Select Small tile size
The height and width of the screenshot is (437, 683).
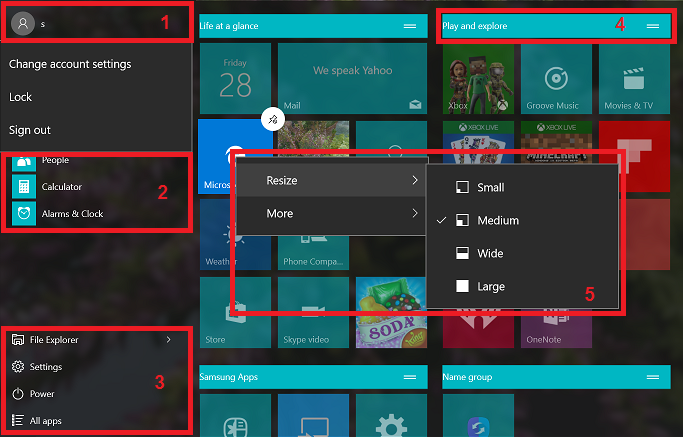click(x=522, y=187)
